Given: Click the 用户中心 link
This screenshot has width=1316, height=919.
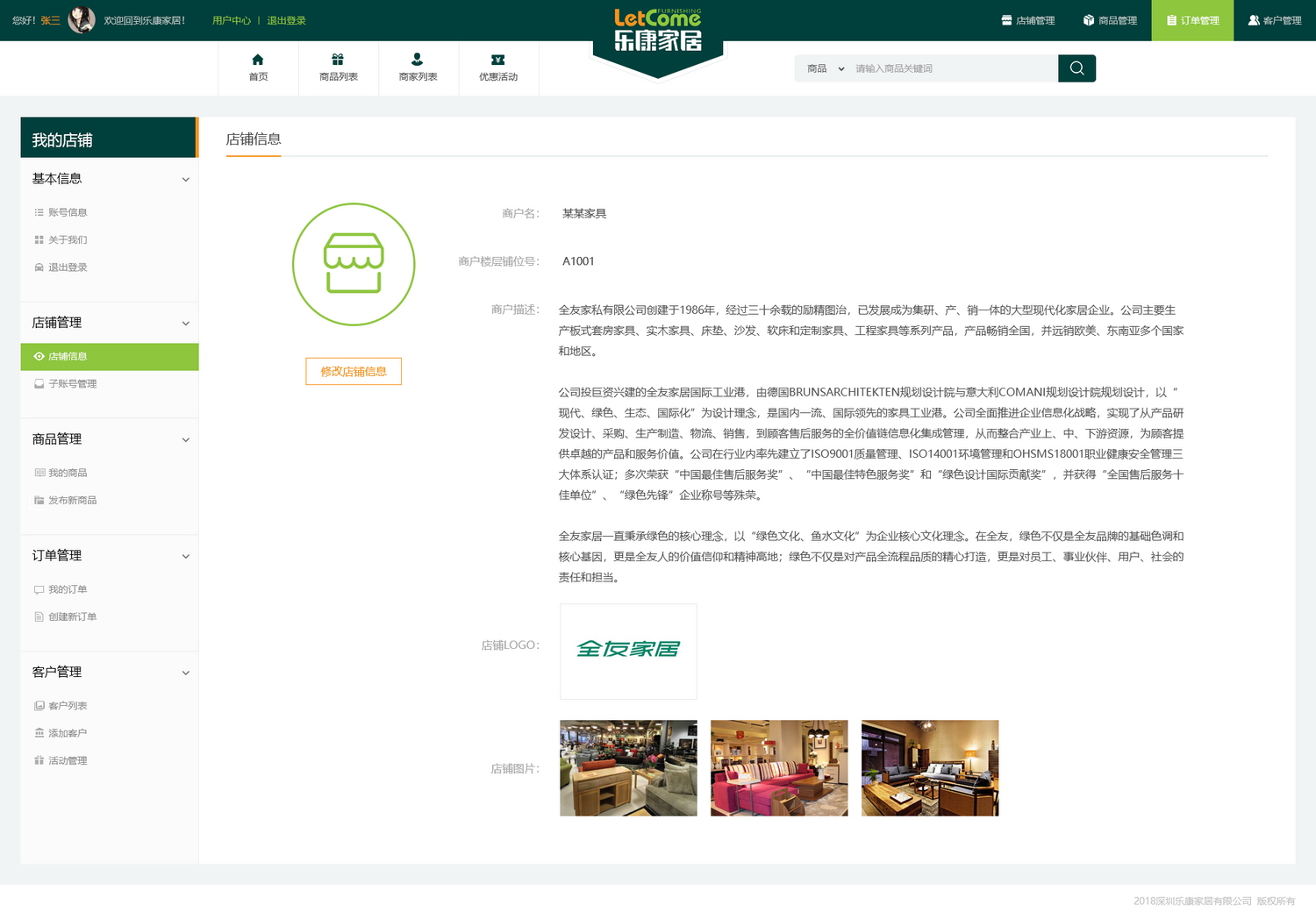Looking at the screenshot, I should [x=232, y=20].
